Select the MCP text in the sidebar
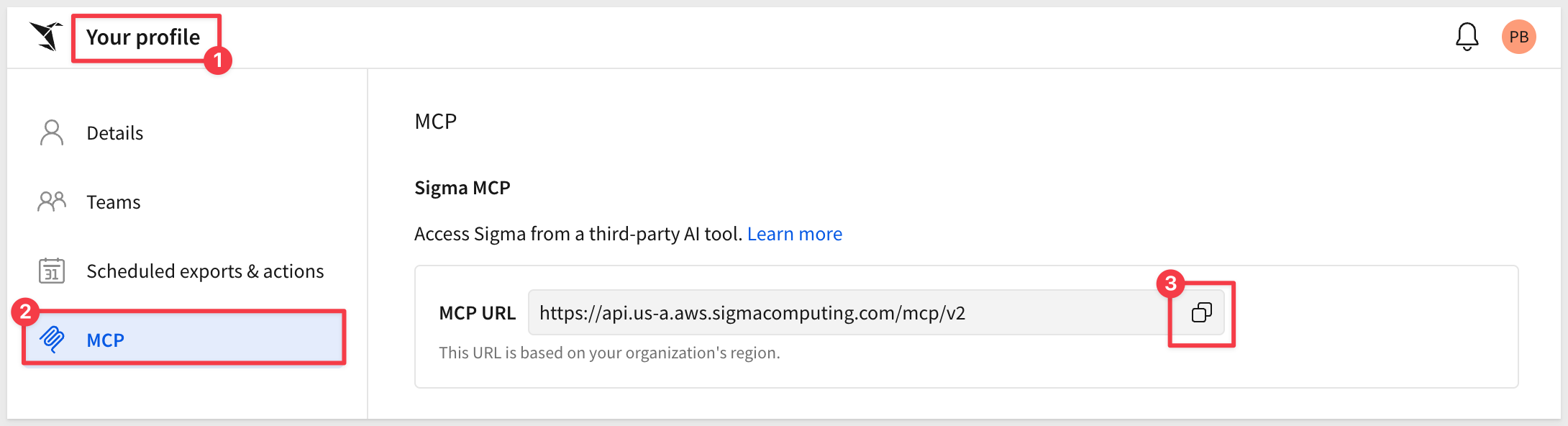Screen dimensions: 1568x426 (106, 340)
